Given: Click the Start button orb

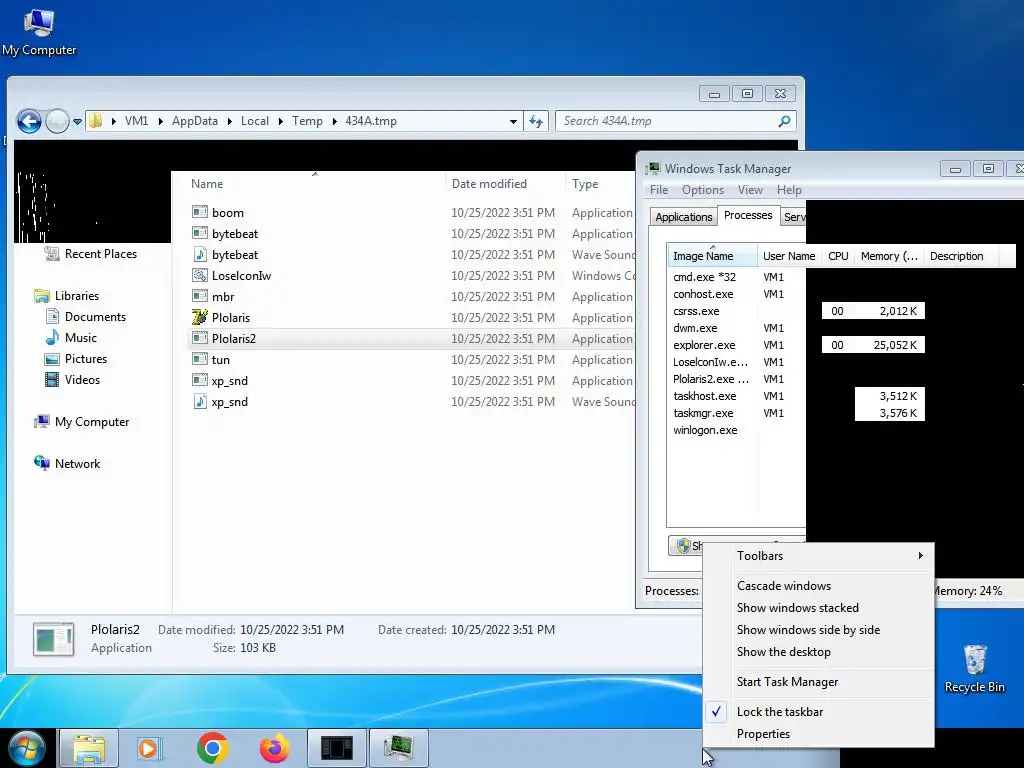Looking at the screenshot, I should [27, 748].
